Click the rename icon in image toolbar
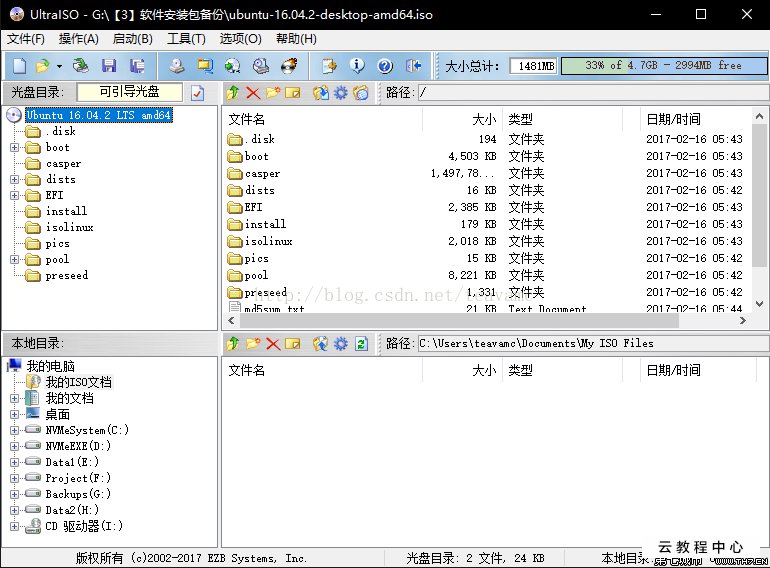The height and width of the screenshot is (568, 770). 293,92
